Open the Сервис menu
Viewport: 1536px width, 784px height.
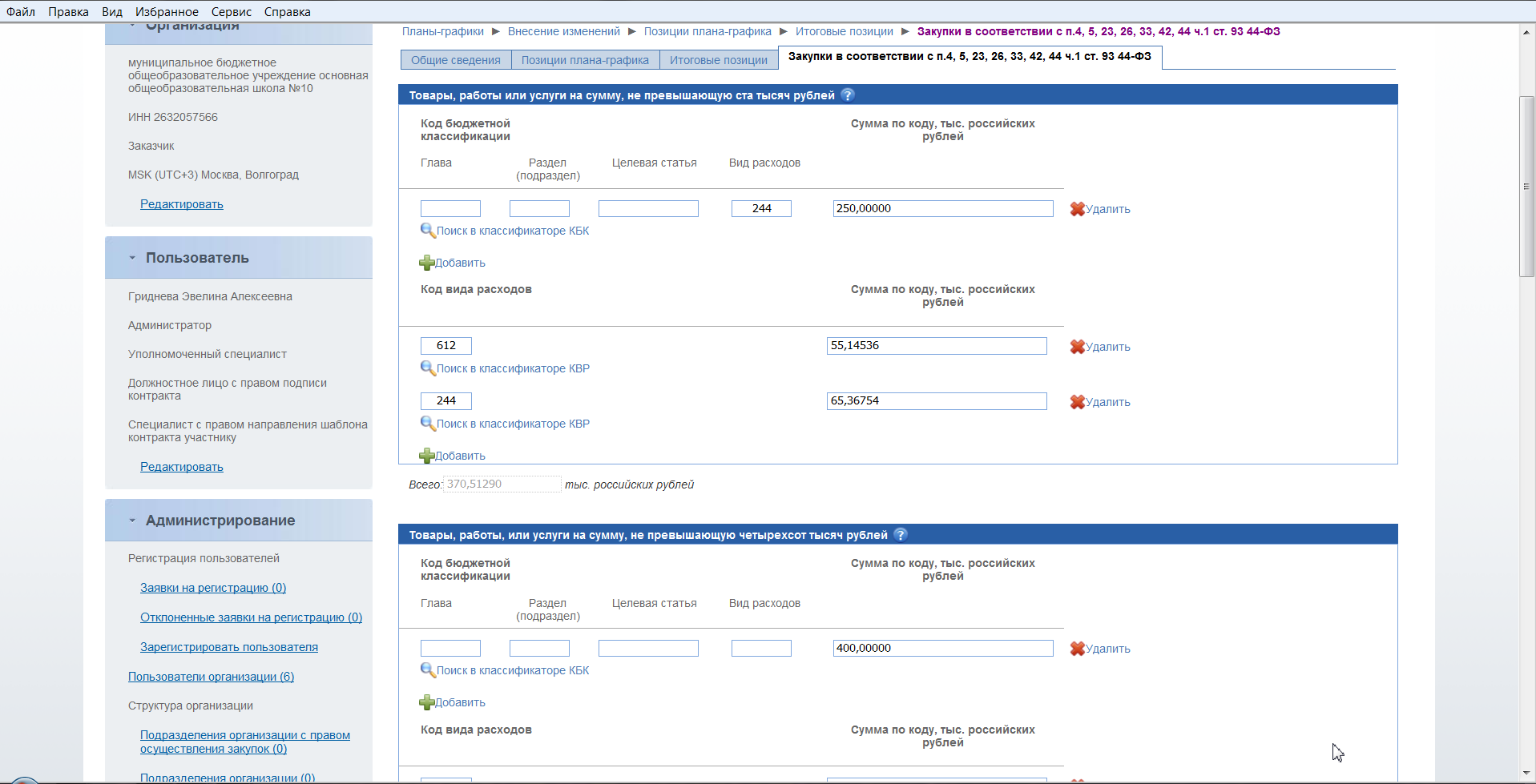231,12
